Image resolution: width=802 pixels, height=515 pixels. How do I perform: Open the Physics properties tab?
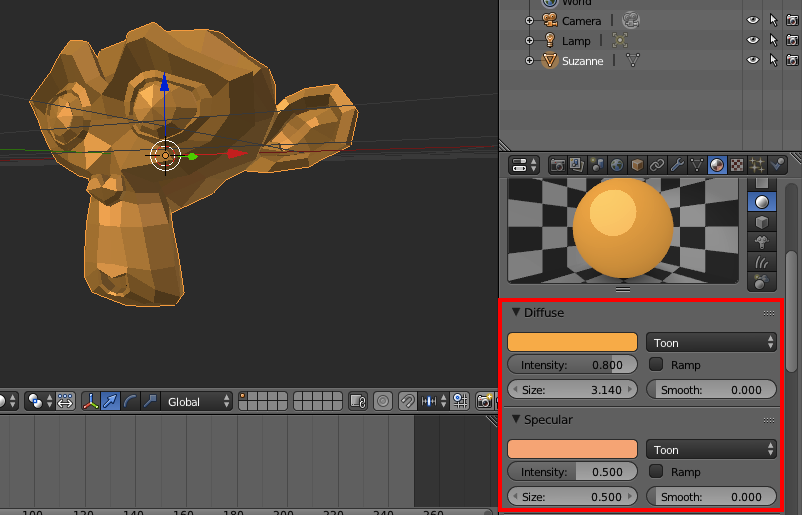777,165
